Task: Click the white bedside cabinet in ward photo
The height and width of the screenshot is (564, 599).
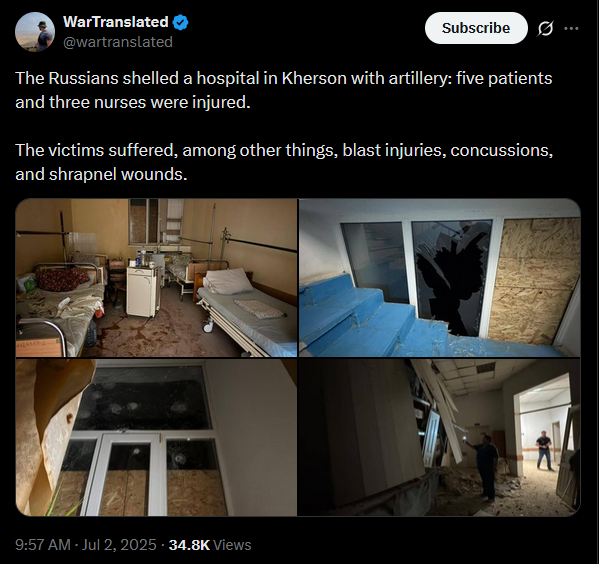Action: pyautogui.click(x=143, y=291)
